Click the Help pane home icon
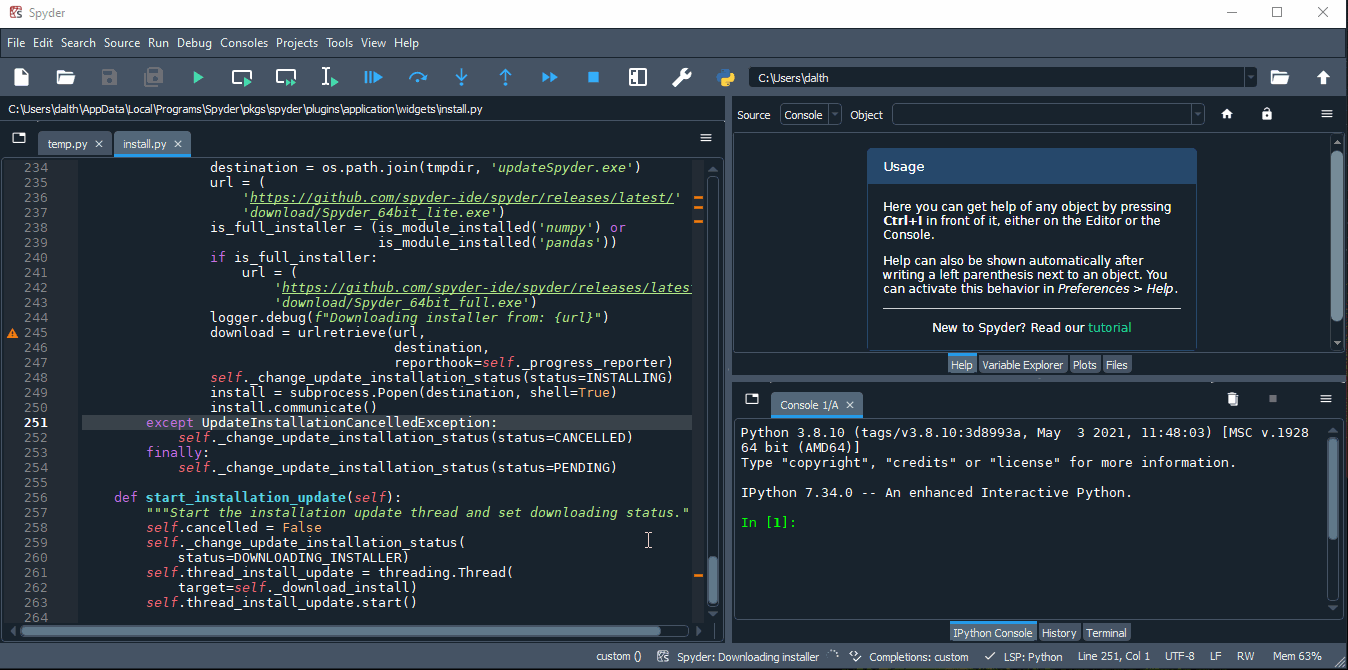The height and width of the screenshot is (670, 1348). [1227, 114]
